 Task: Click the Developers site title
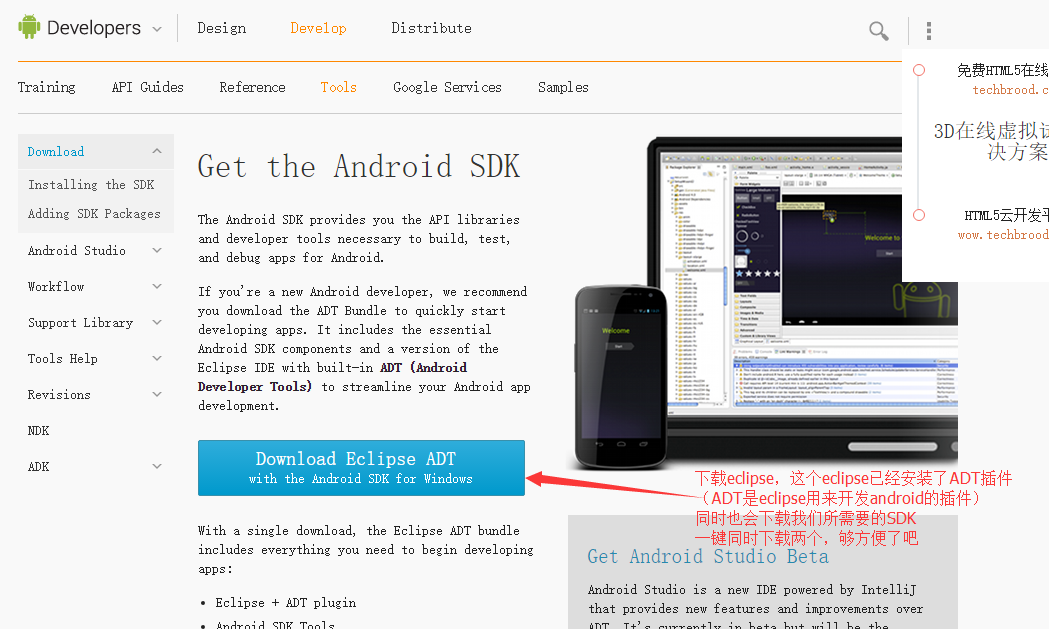pyautogui.click(x=94, y=28)
